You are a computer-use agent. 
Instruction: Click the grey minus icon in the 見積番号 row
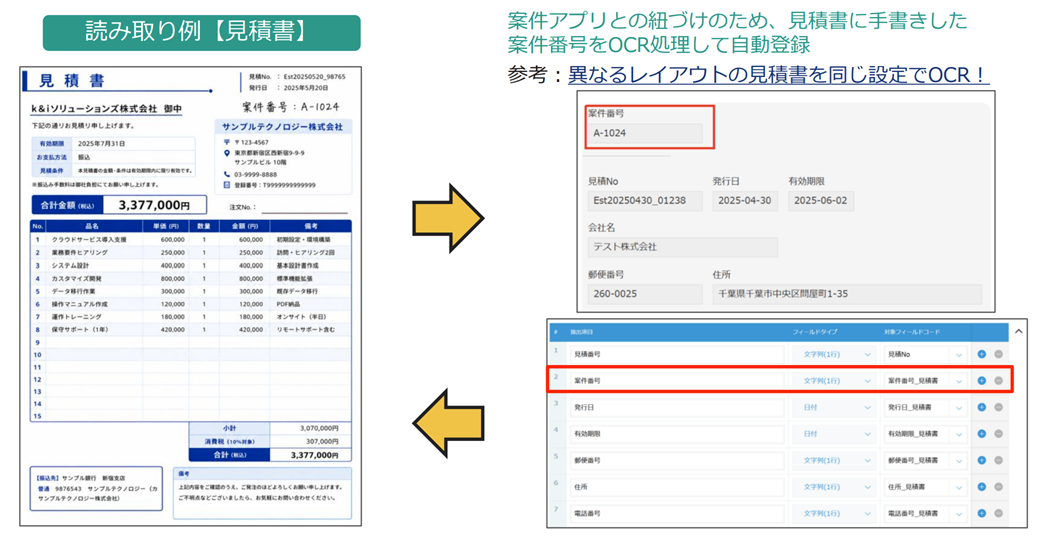(998, 354)
